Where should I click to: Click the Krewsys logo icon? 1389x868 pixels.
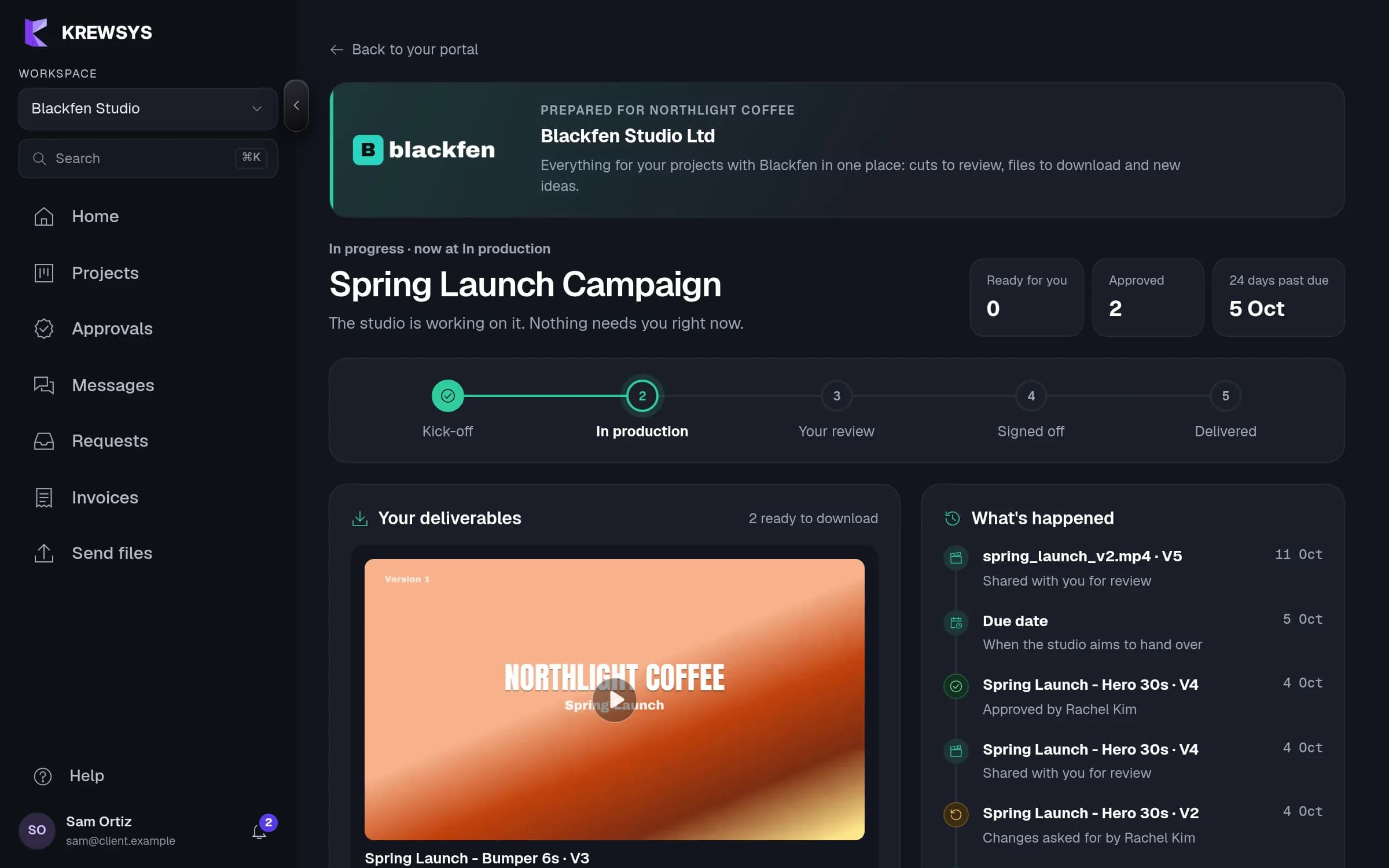click(x=36, y=32)
